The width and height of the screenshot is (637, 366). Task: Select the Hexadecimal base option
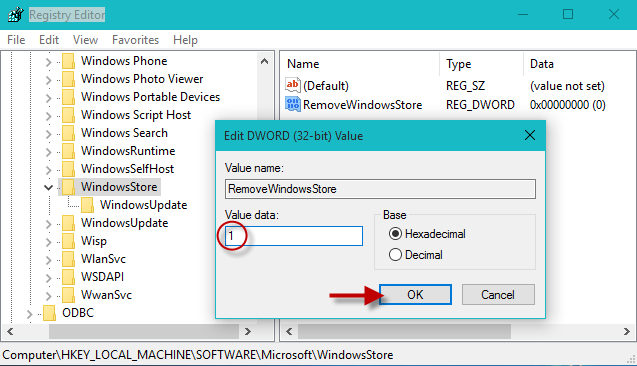[x=427, y=234]
